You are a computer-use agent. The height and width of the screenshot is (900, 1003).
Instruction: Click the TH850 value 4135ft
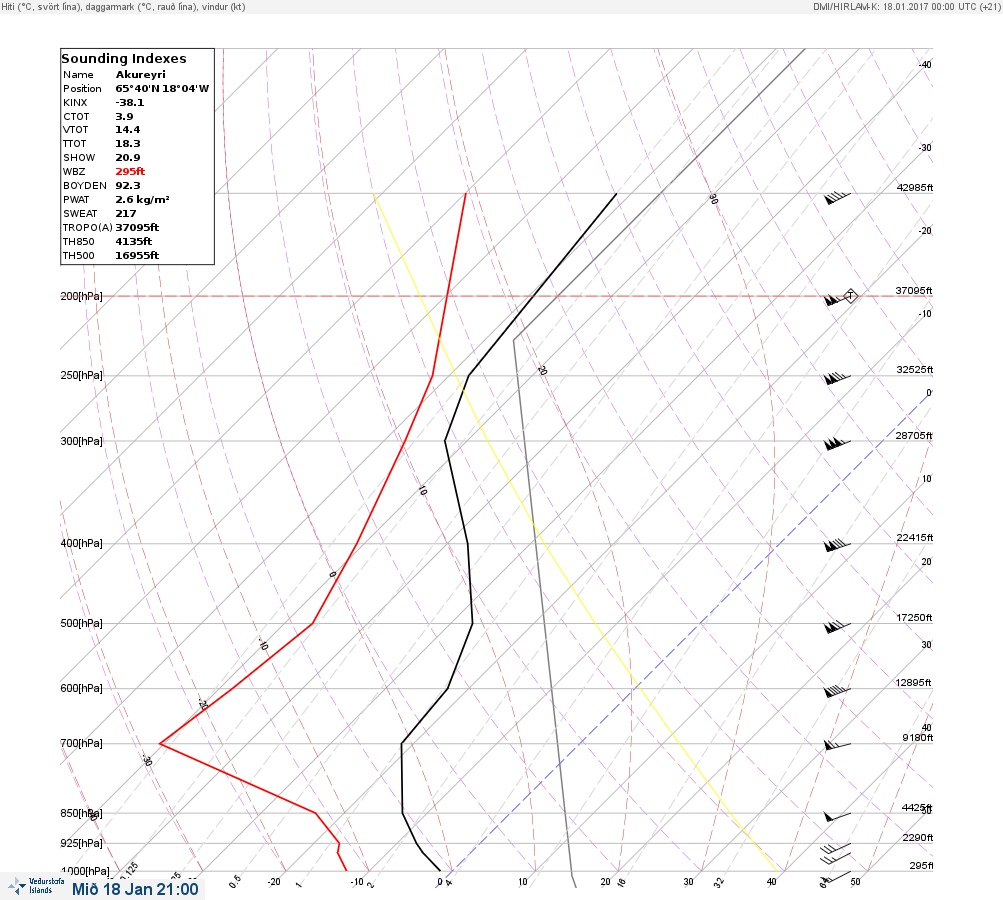click(134, 241)
